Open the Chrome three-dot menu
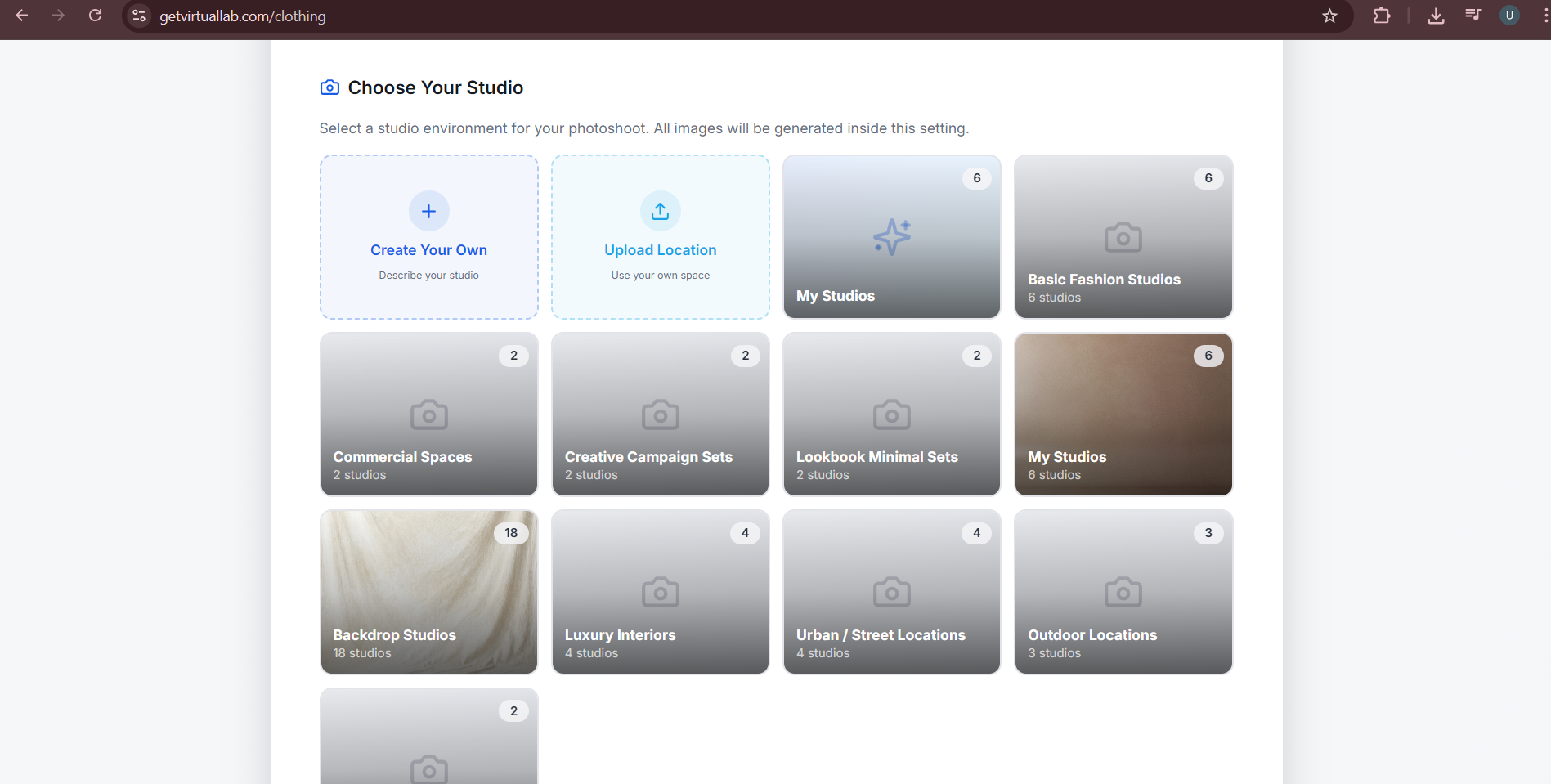Screen dimensions: 1551x784 (1544, 16)
